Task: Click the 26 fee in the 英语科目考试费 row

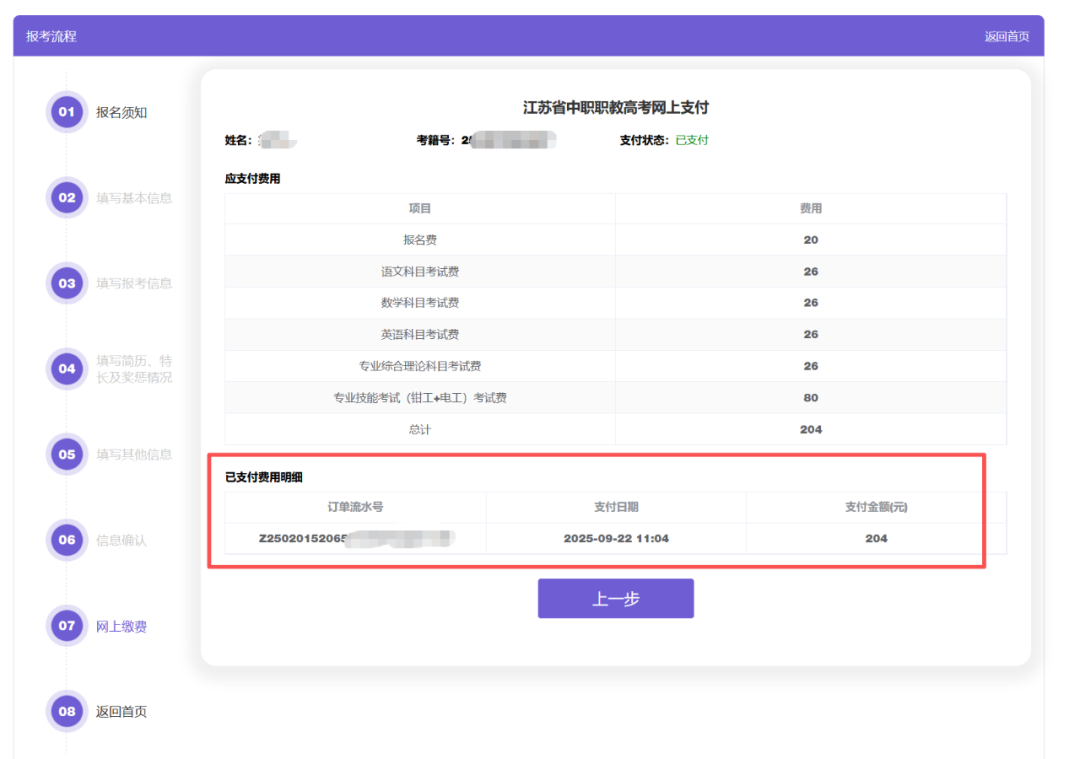Action: (811, 334)
